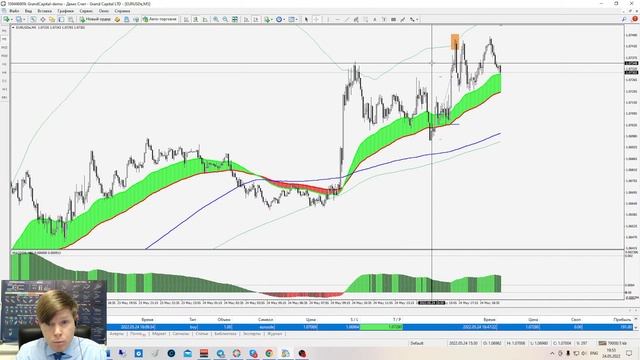Select the M5 timeframe button

pyautogui.click(x=4, y=39)
